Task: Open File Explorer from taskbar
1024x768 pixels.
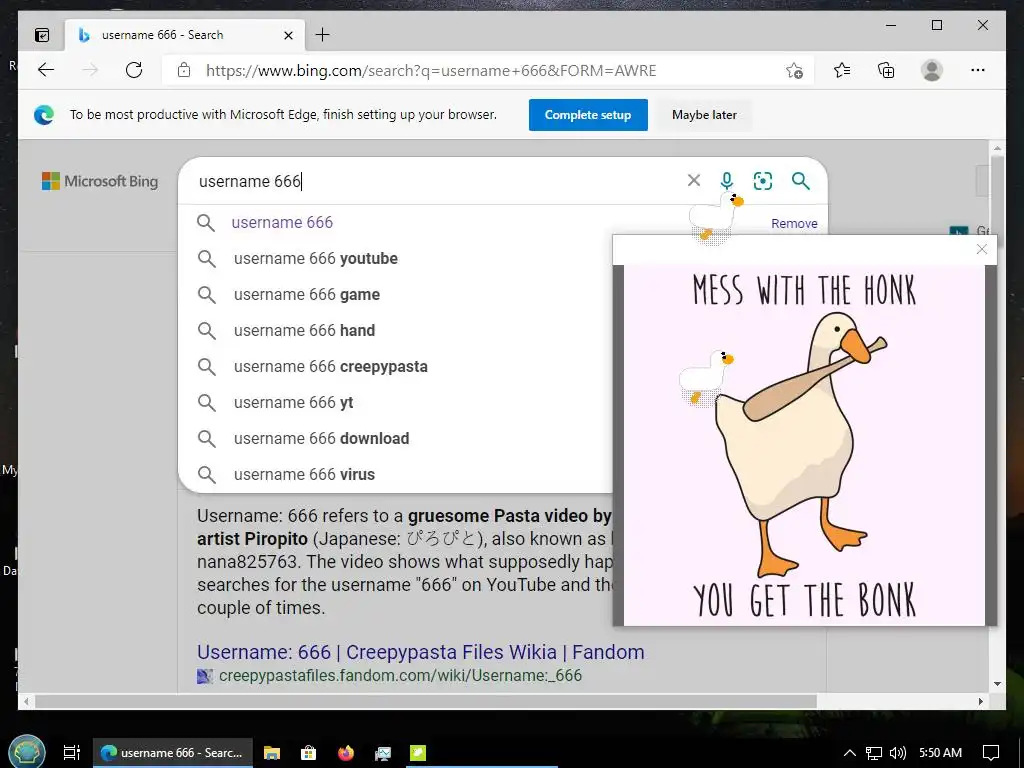Action: tap(272, 753)
